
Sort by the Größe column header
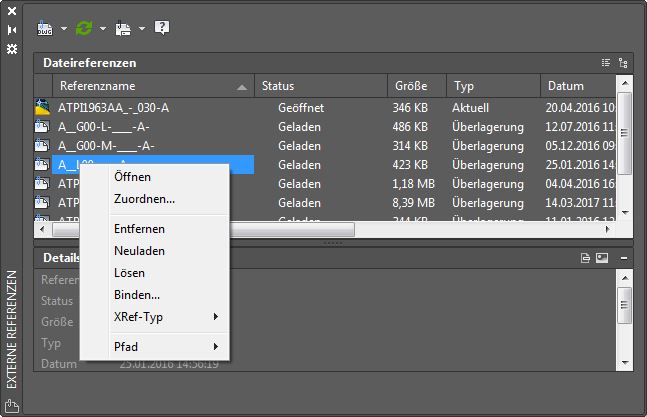click(411, 86)
